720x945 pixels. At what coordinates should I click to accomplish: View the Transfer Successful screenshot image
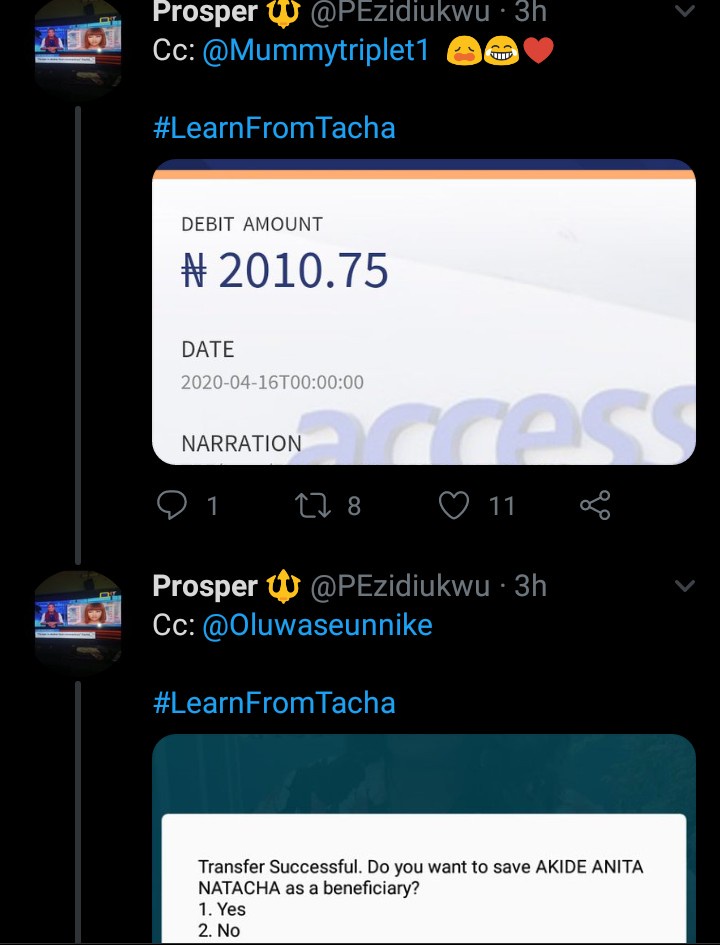tap(423, 840)
